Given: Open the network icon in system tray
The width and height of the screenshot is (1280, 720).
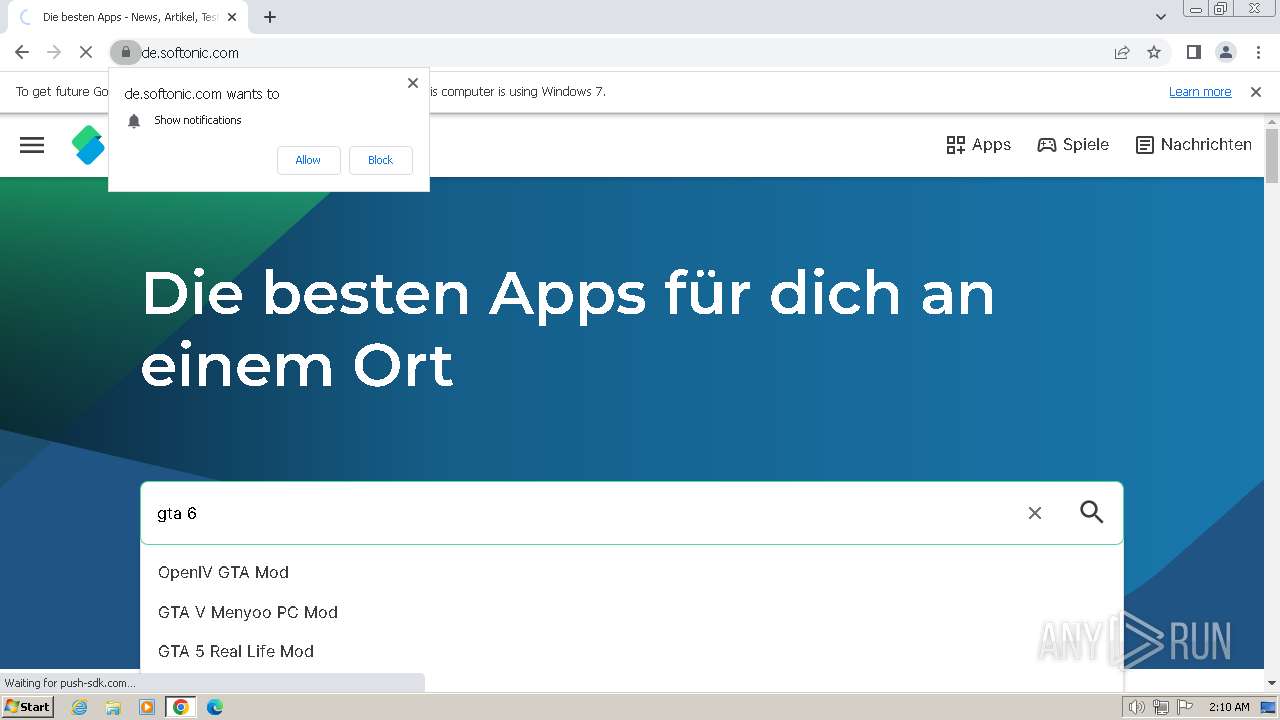Looking at the screenshot, I should point(1160,707).
